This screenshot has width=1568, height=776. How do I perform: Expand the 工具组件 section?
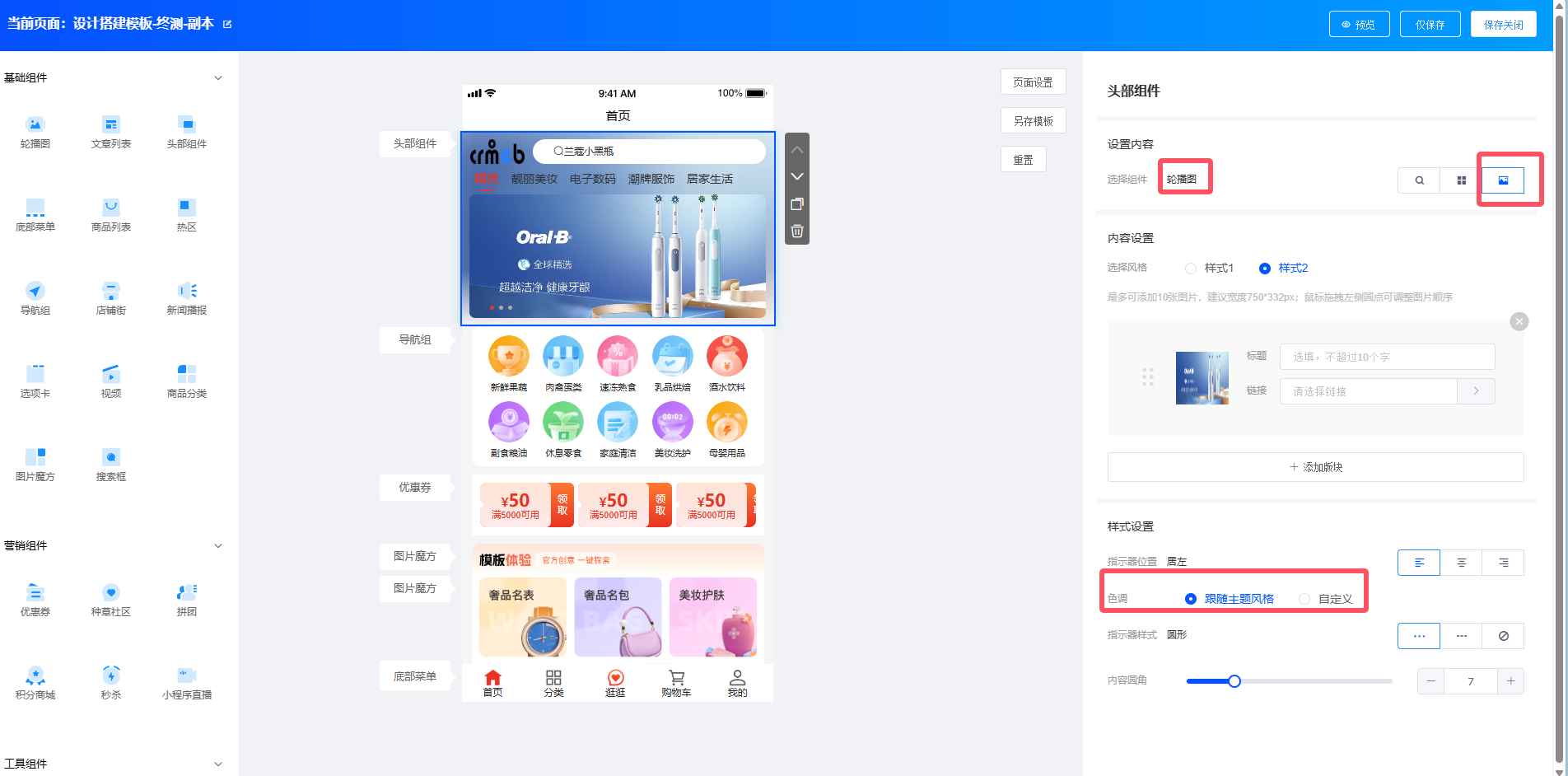click(x=218, y=764)
